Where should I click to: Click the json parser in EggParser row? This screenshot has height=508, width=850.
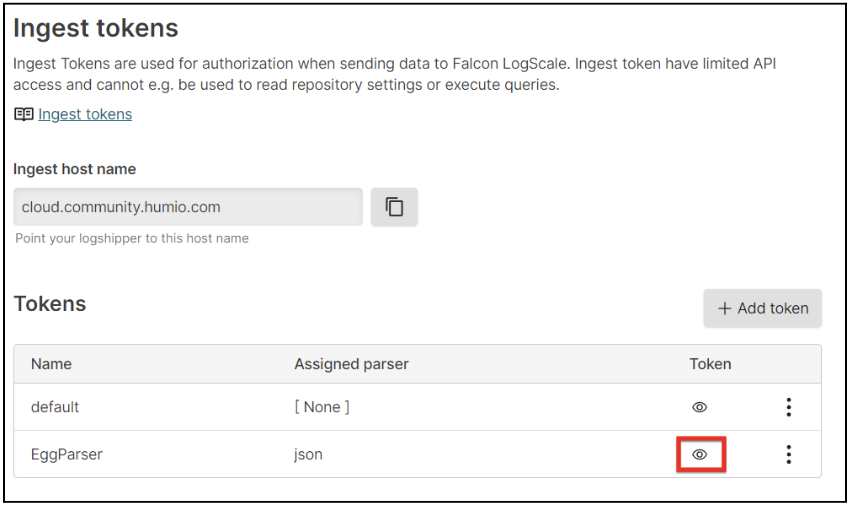coord(308,454)
